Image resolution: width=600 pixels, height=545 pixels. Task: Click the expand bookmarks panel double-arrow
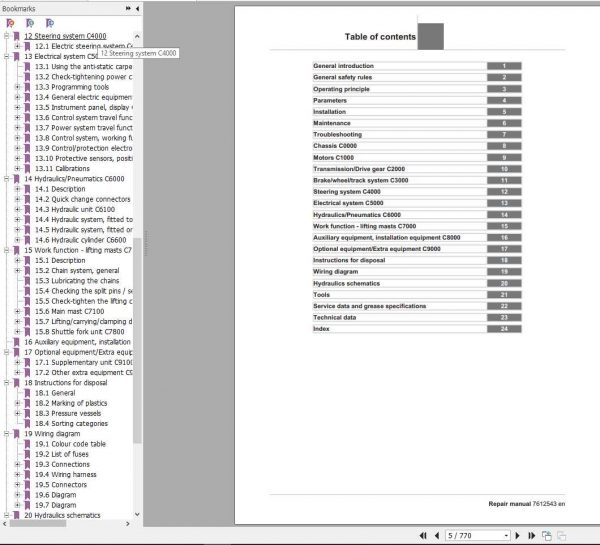coord(128,8)
